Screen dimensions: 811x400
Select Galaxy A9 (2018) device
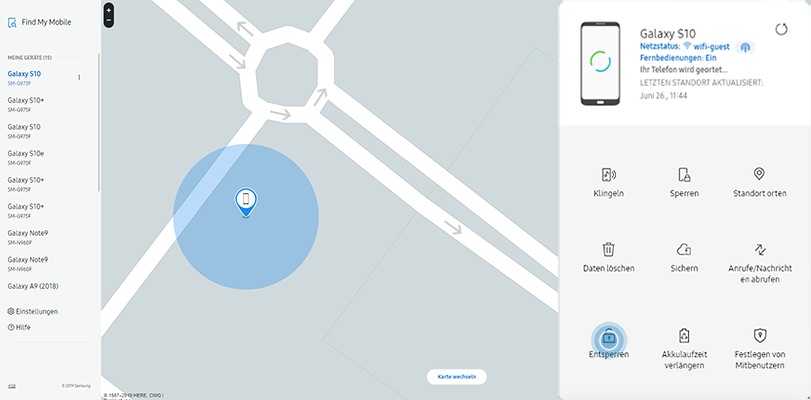point(33,286)
